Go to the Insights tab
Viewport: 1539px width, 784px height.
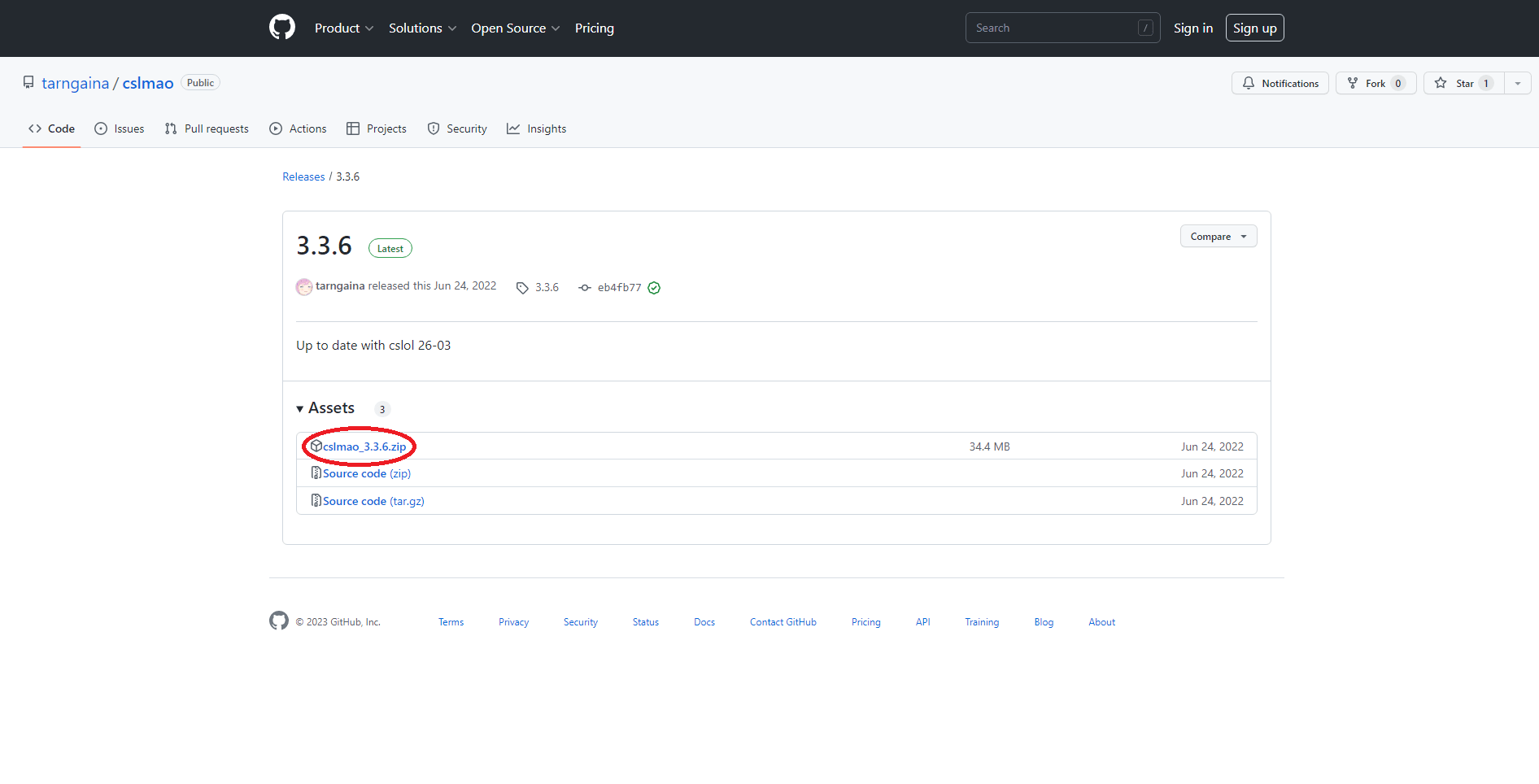(537, 129)
